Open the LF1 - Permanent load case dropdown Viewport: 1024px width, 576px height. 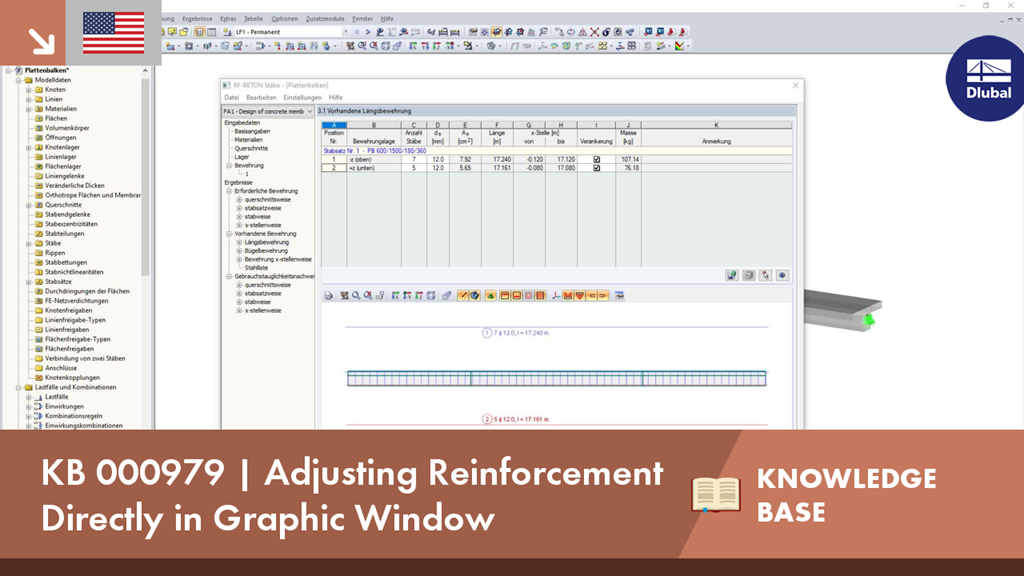tap(345, 32)
